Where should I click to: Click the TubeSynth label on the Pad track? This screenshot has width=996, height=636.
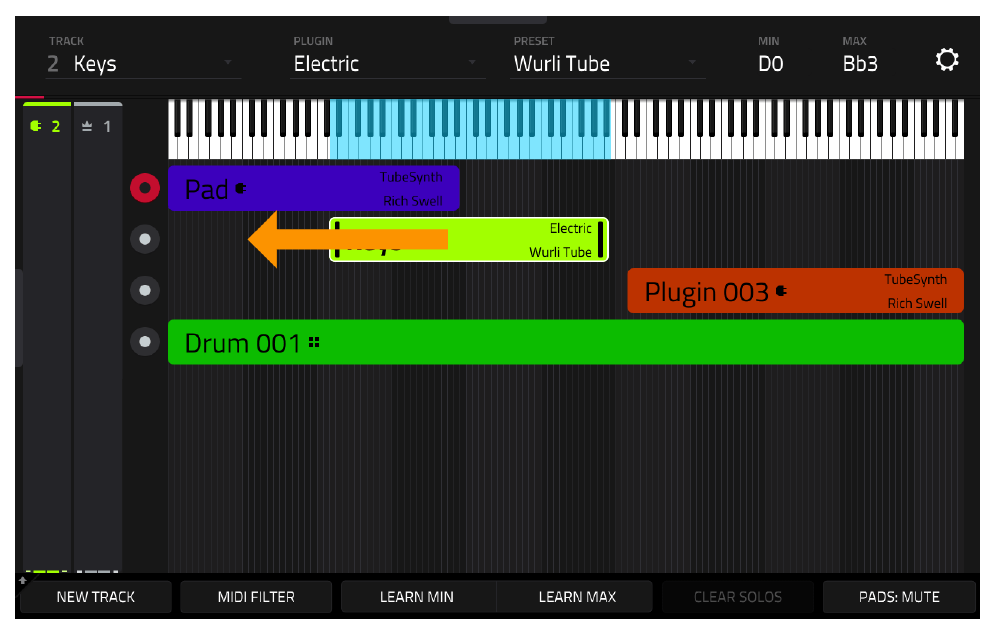click(411, 177)
